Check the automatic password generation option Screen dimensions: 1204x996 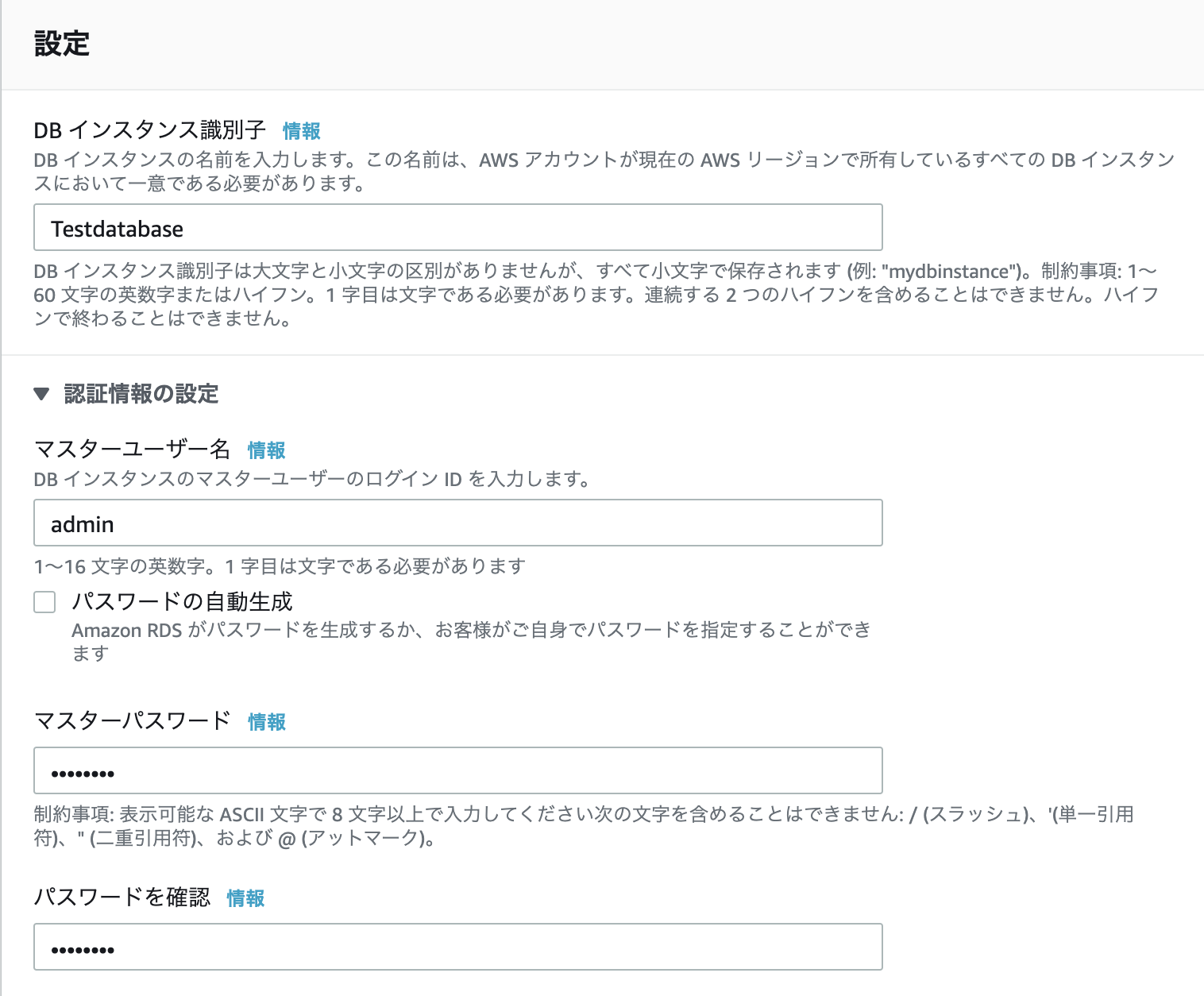44,603
